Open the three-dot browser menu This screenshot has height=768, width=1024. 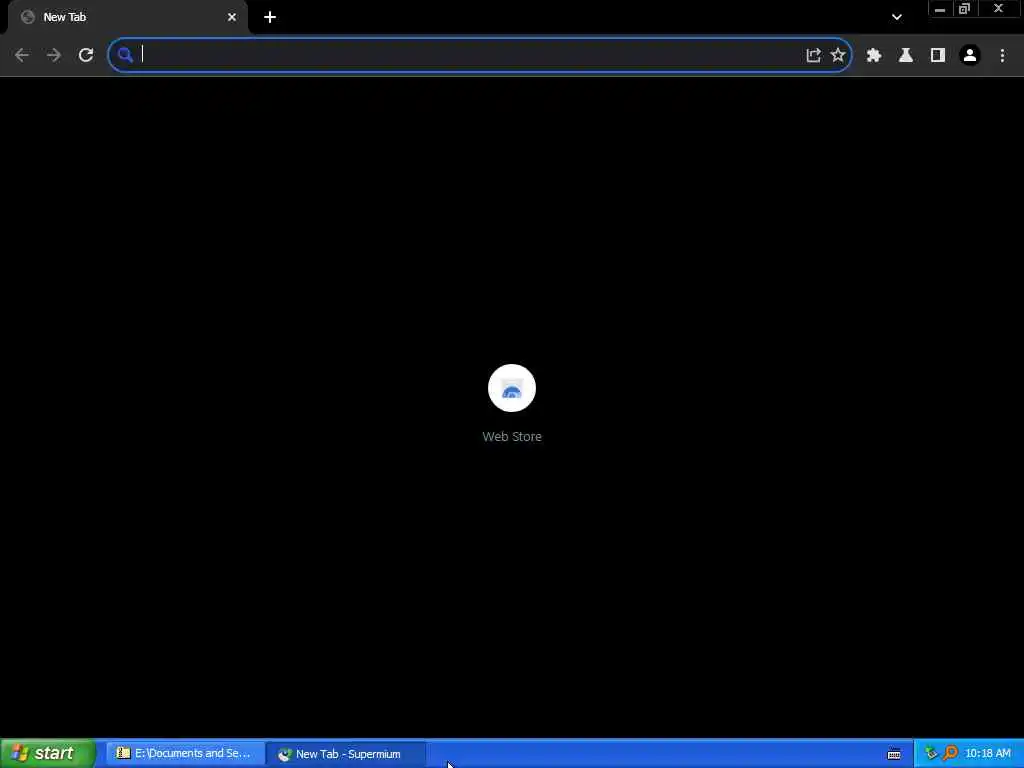pyautogui.click(x=1002, y=56)
